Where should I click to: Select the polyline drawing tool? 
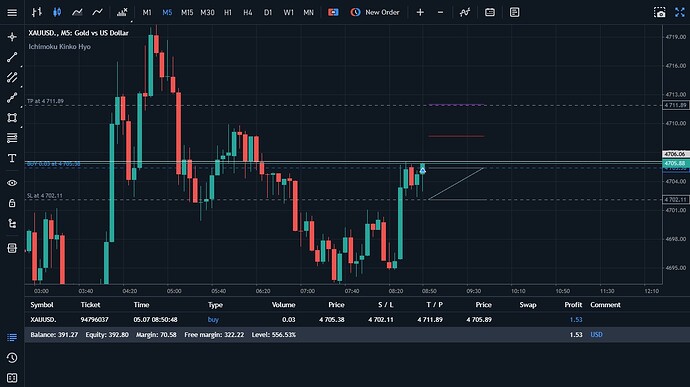12,98
